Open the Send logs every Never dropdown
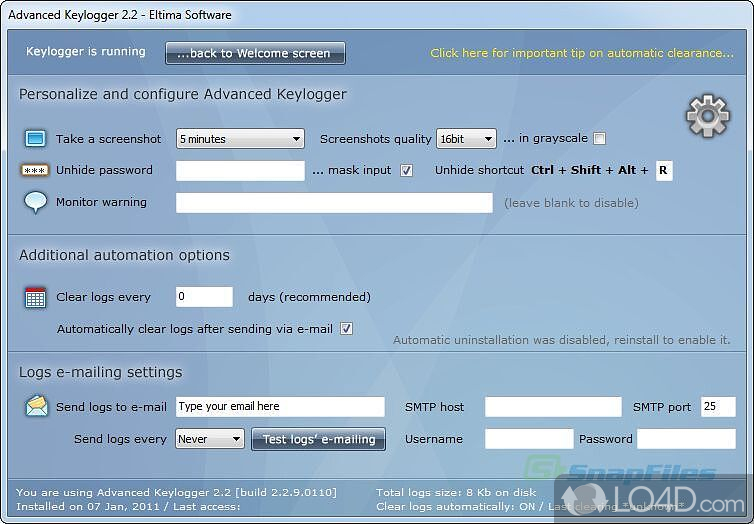The width and height of the screenshot is (754, 524). pyautogui.click(x=210, y=439)
